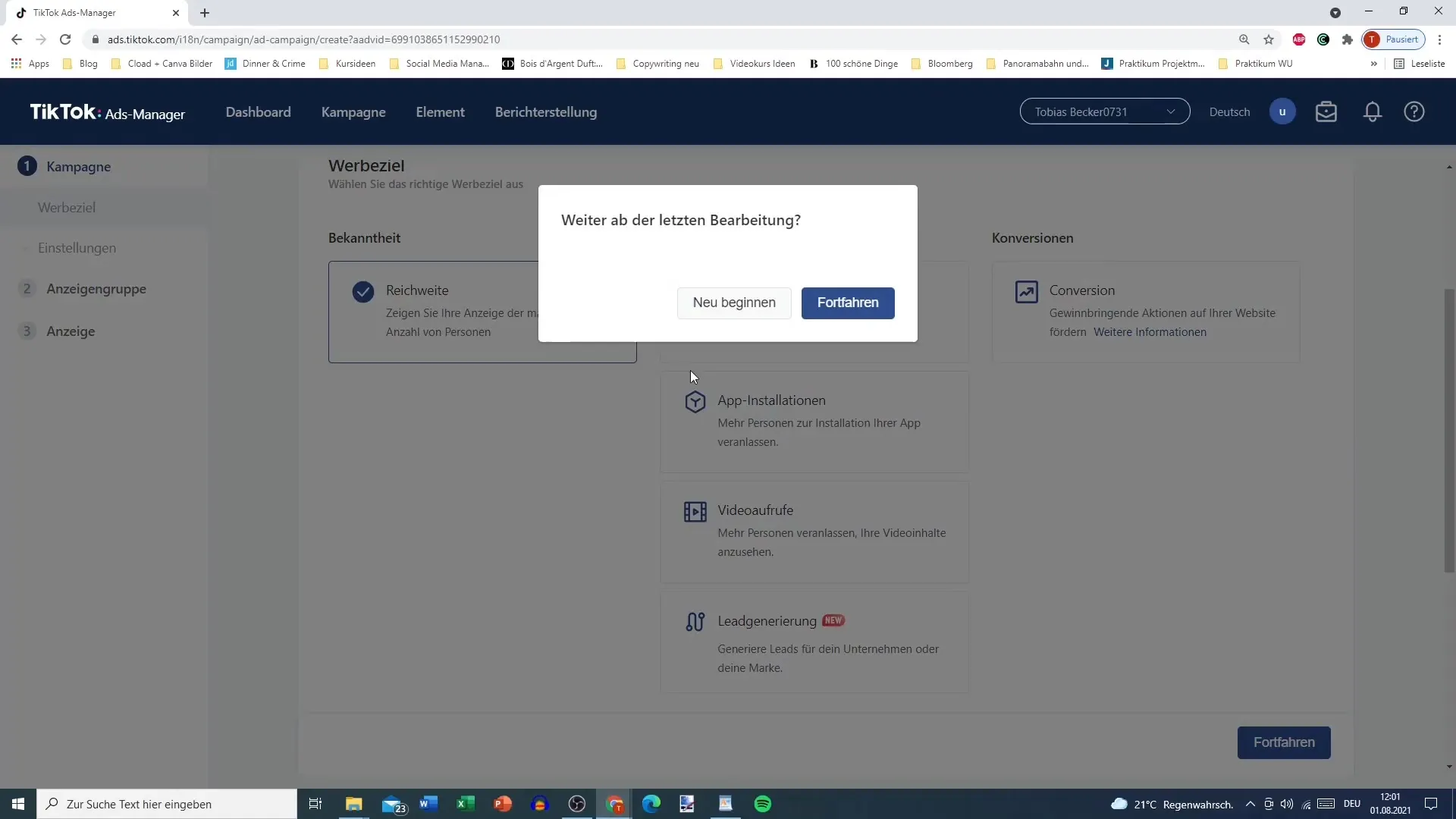Change the Deutsch language setting
1456x819 pixels.
1229,112
